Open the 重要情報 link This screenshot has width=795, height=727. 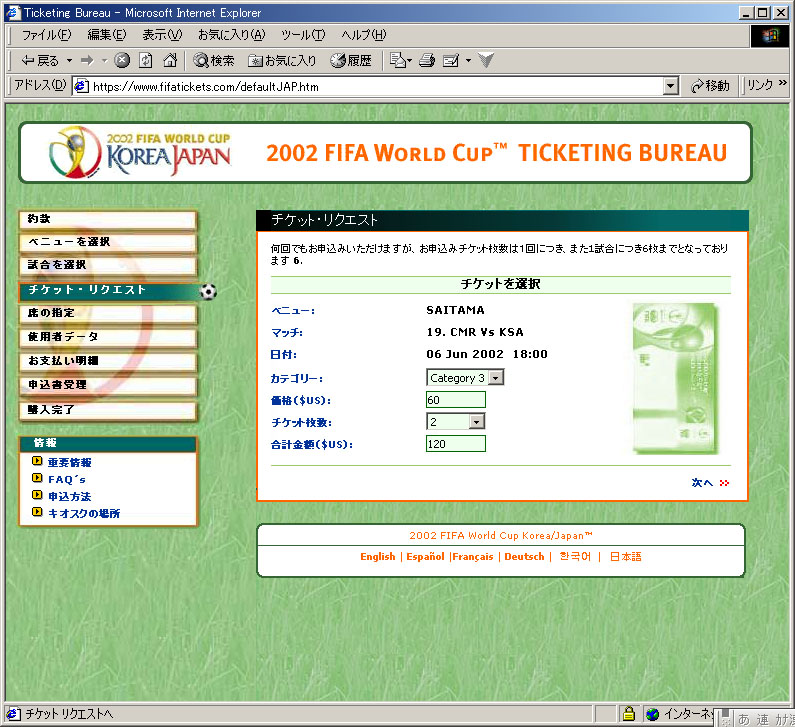click(69, 462)
